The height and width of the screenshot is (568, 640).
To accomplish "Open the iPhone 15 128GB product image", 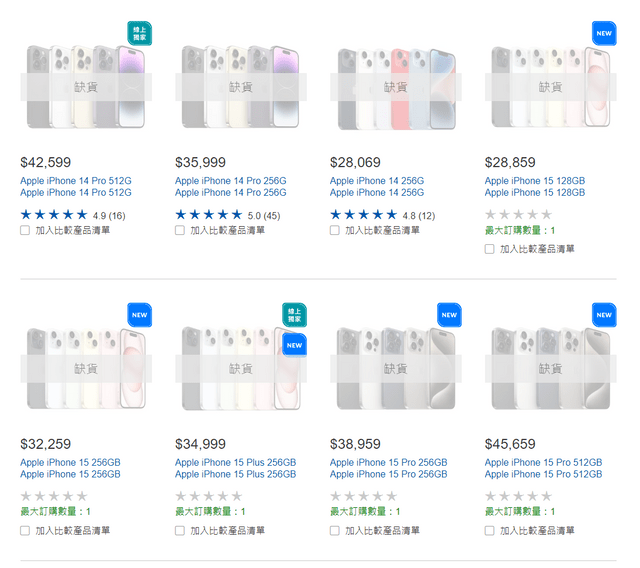I will coord(551,87).
